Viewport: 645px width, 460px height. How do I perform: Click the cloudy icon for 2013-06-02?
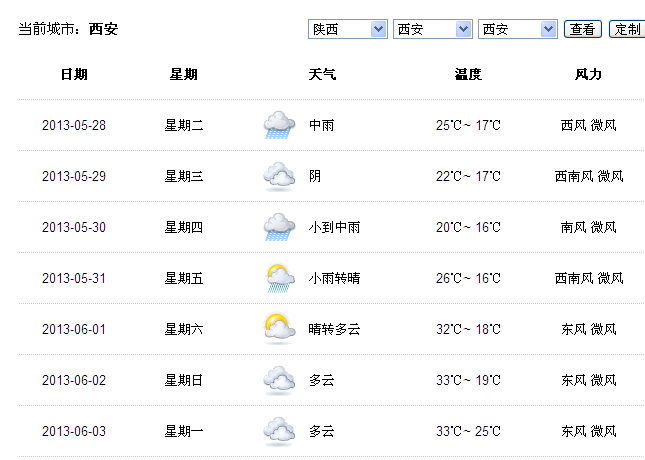coord(279,380)
